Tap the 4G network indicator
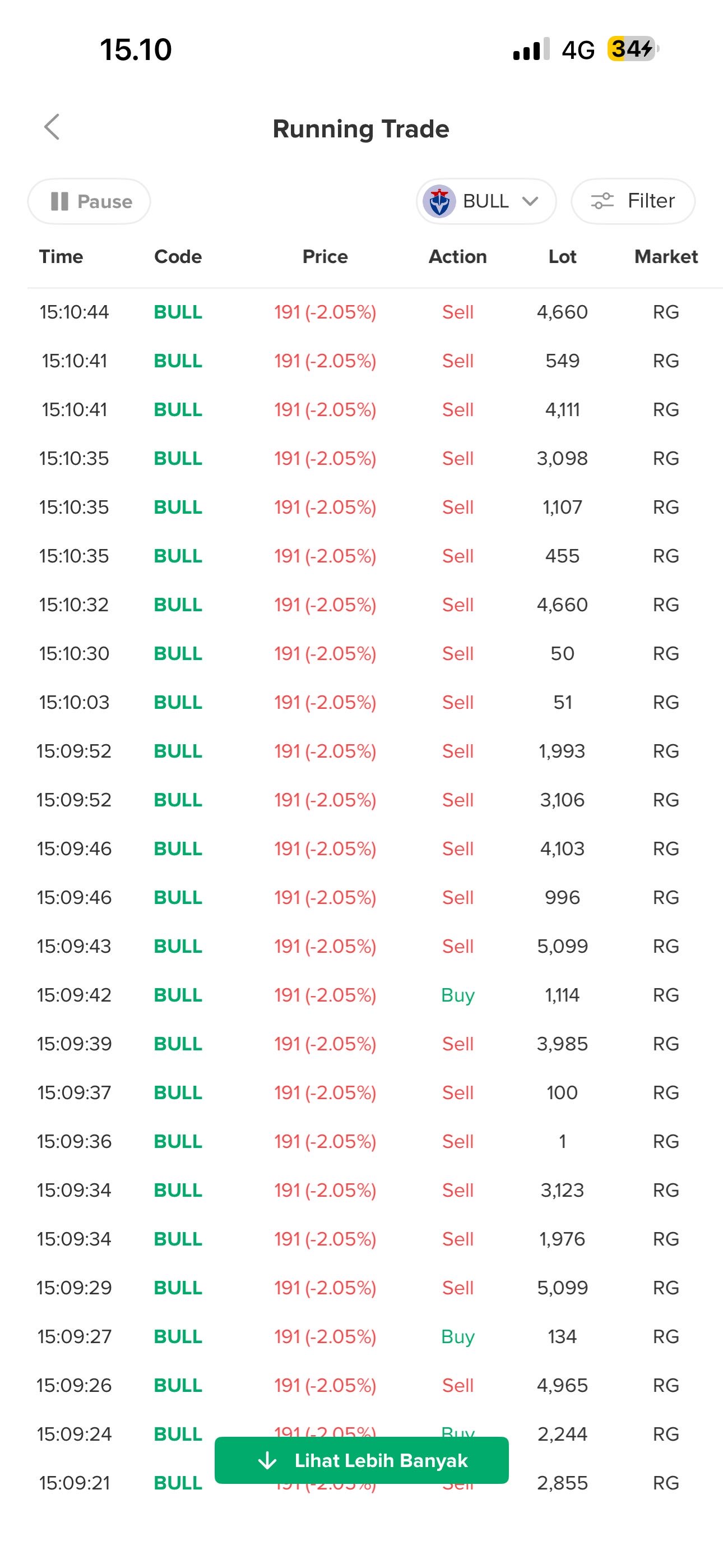Viewport: 723px width, 1568px height. click(577, 50)
